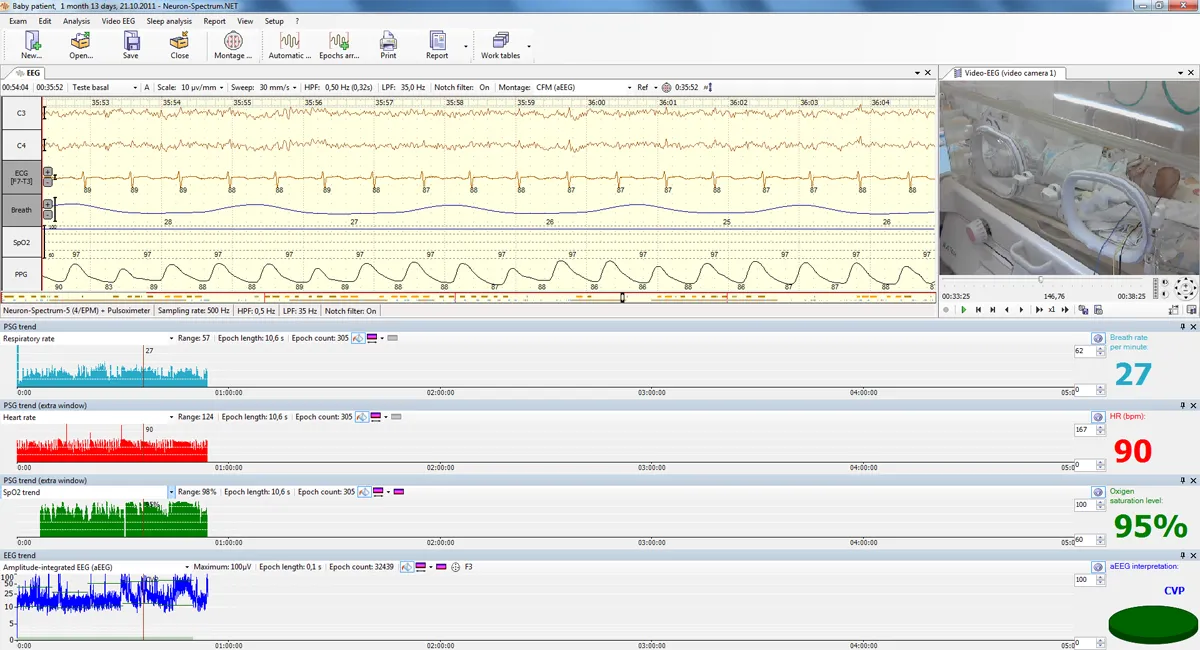
Task: Switch to the Video-EEG camera tab
Action: tap(1010, 73)
